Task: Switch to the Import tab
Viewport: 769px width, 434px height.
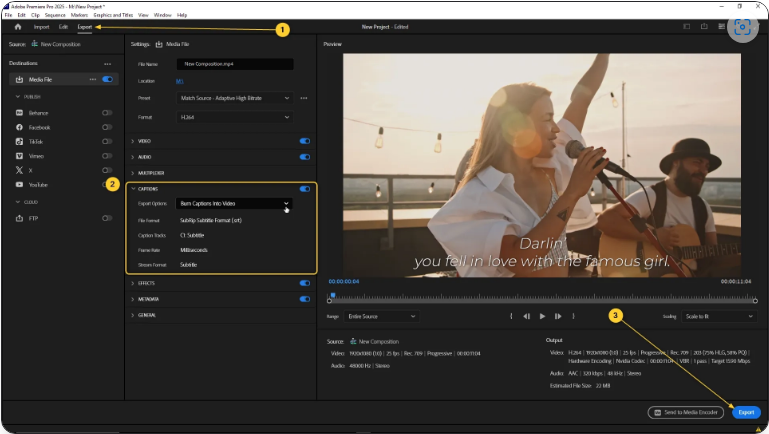Action: 41,27
